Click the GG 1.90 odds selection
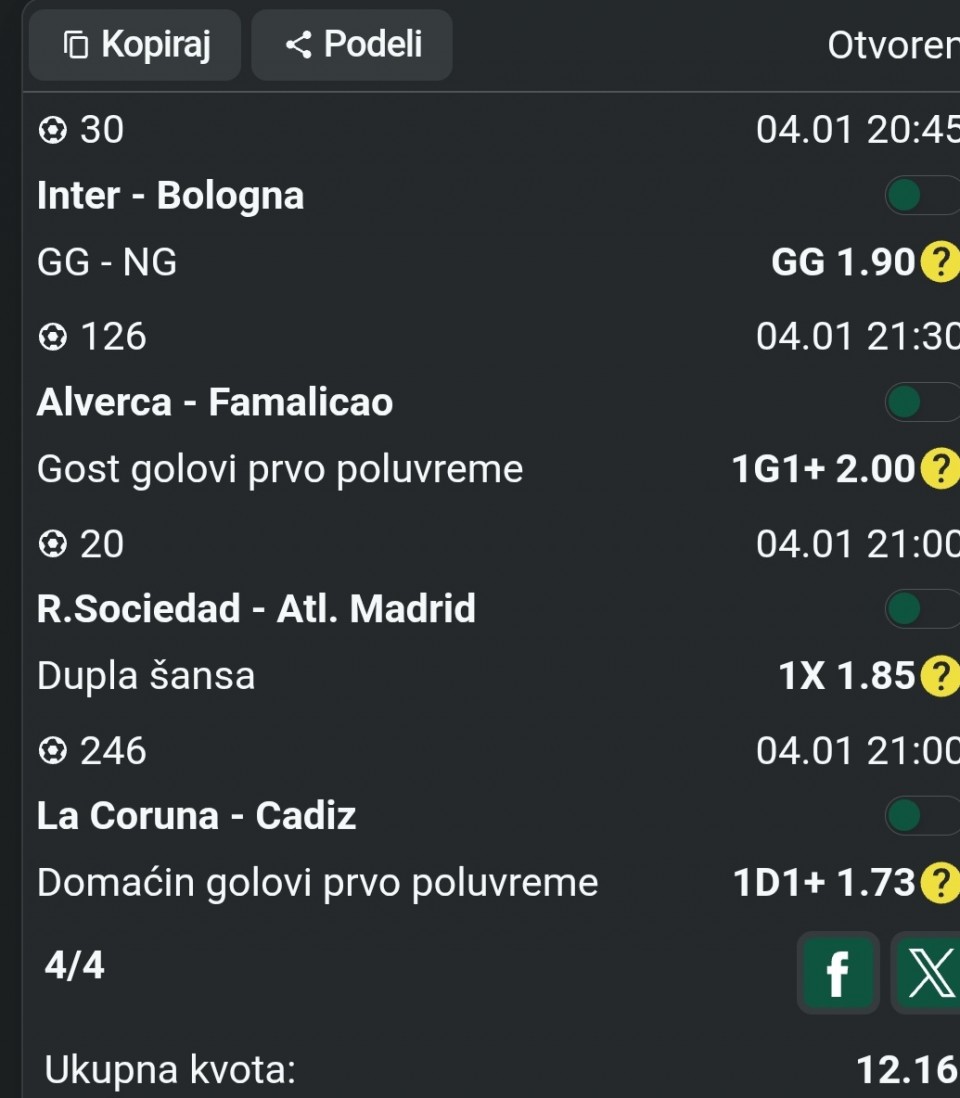Screen dimensions: 960x1098 click(843, 263)
